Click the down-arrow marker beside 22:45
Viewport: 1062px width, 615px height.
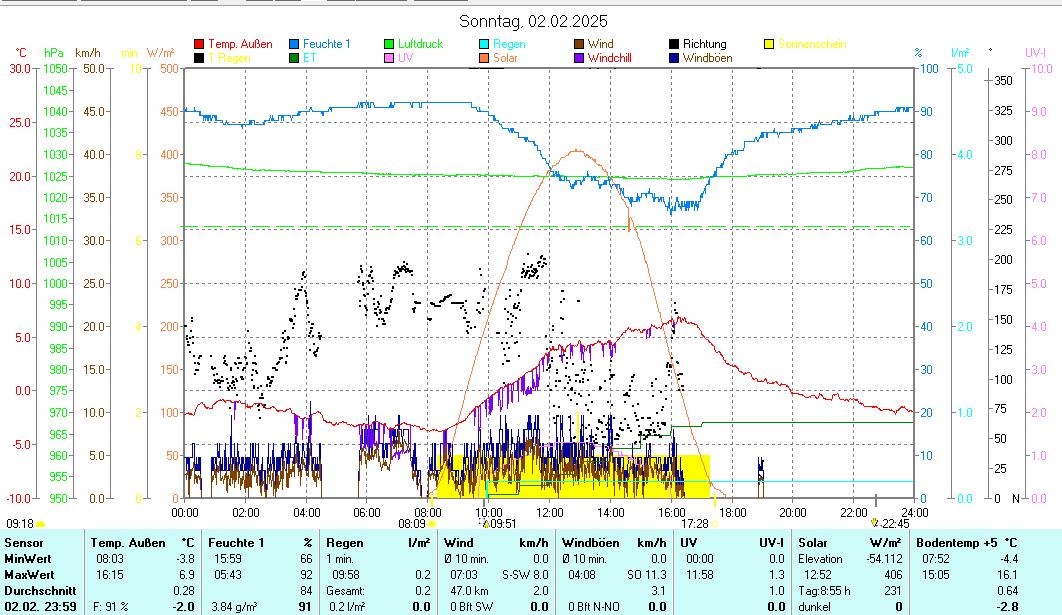874,523
